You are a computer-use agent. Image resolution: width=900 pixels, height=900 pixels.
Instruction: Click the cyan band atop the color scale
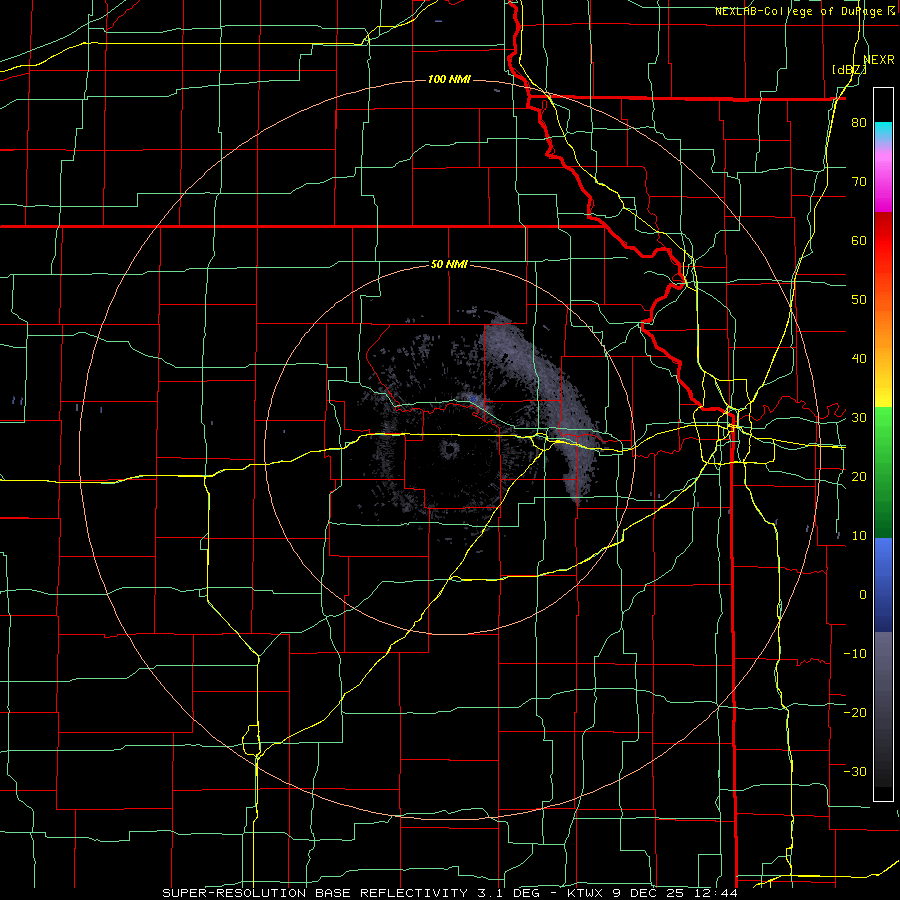tap(883, 131)
